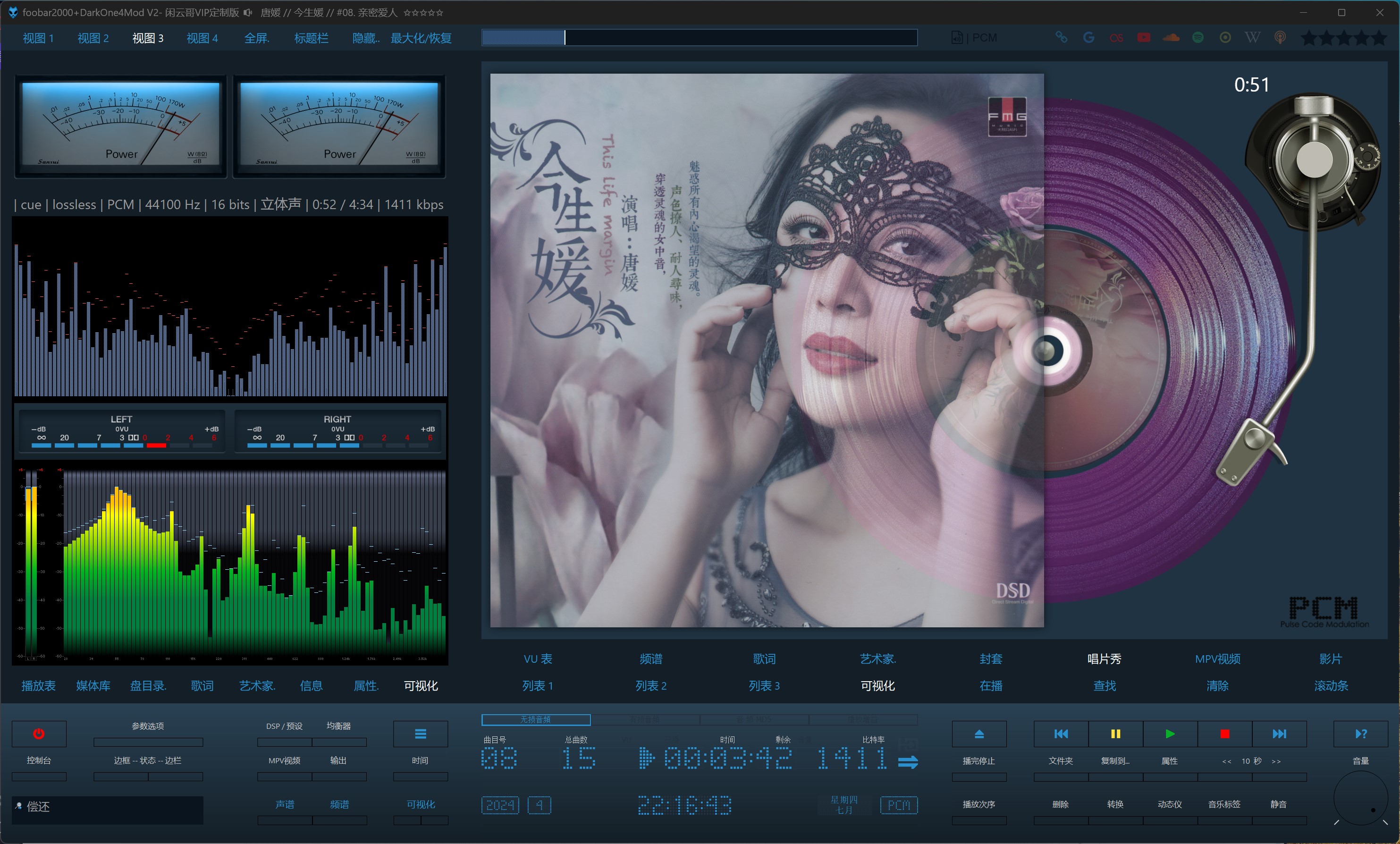Open the hamburger menu above 时间
The width and height of the screenshot is (1400, 844).
421,734
